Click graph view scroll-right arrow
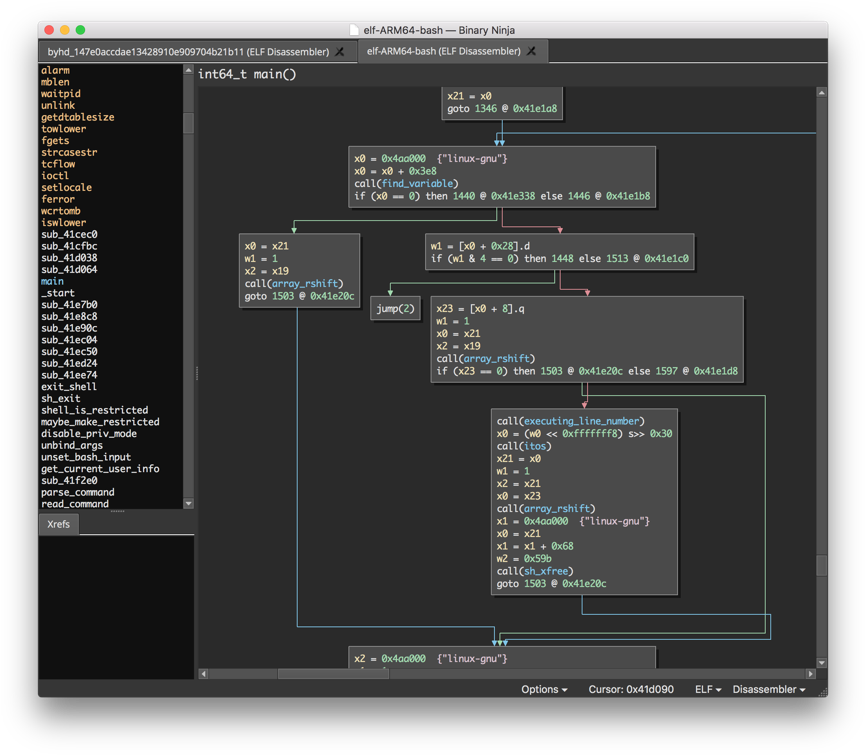Image resolution: width=865 pixels, height=755 pixels. (810, 674)
